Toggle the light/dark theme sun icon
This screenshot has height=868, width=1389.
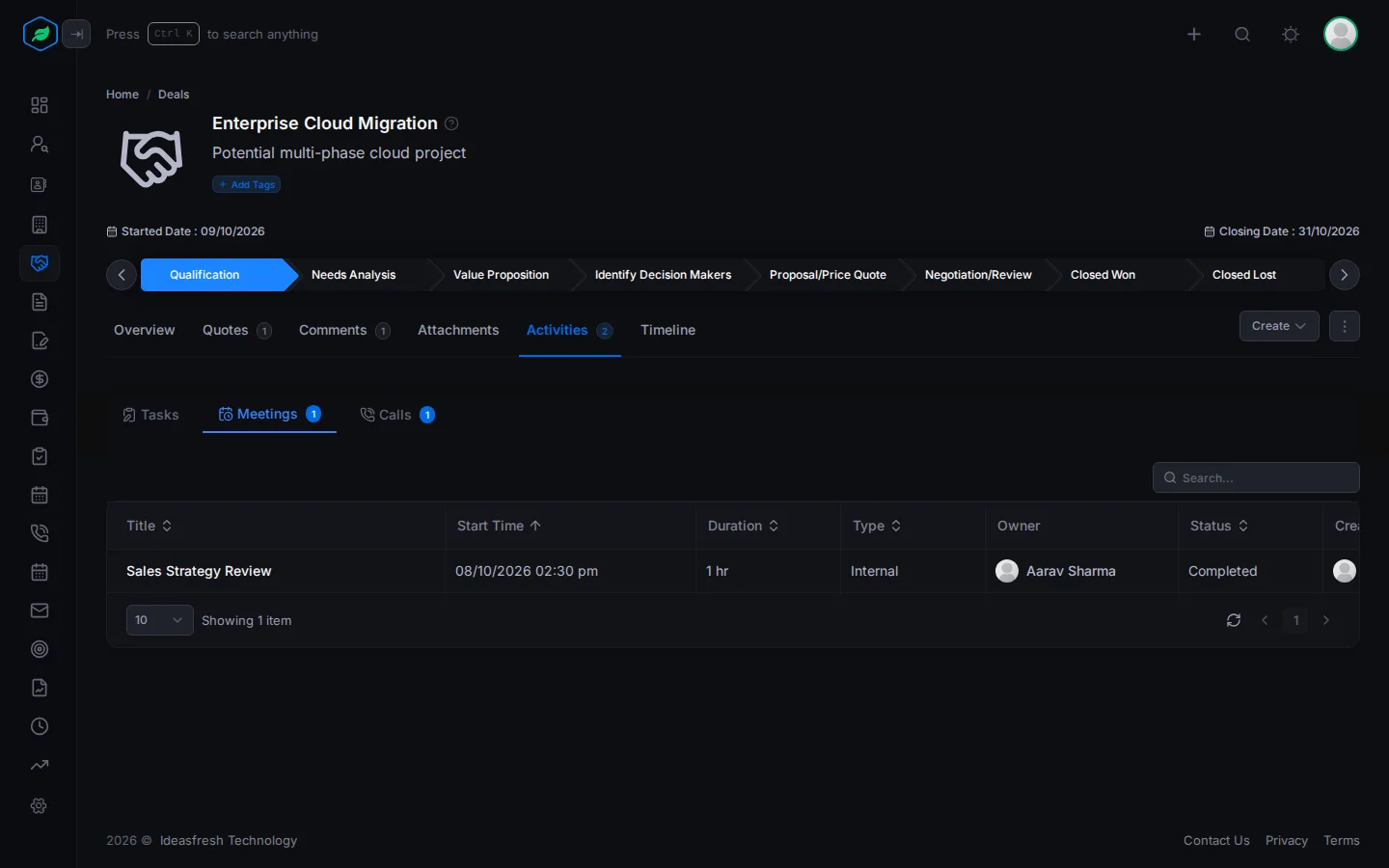click(x=1291, y=35)
